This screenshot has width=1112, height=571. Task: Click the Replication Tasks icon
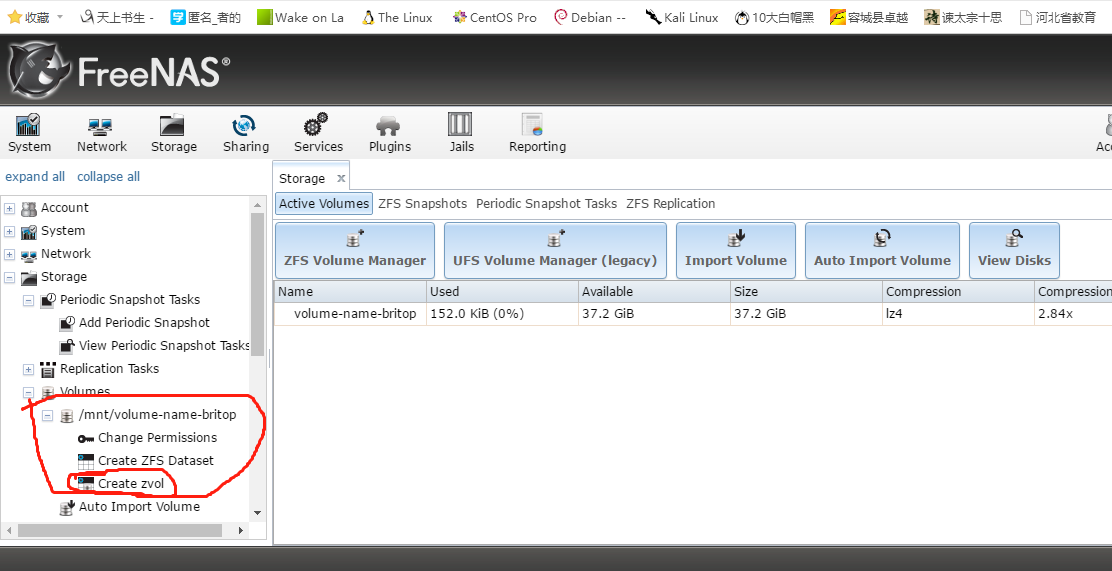pyautogui.click(x=48, y=370)
